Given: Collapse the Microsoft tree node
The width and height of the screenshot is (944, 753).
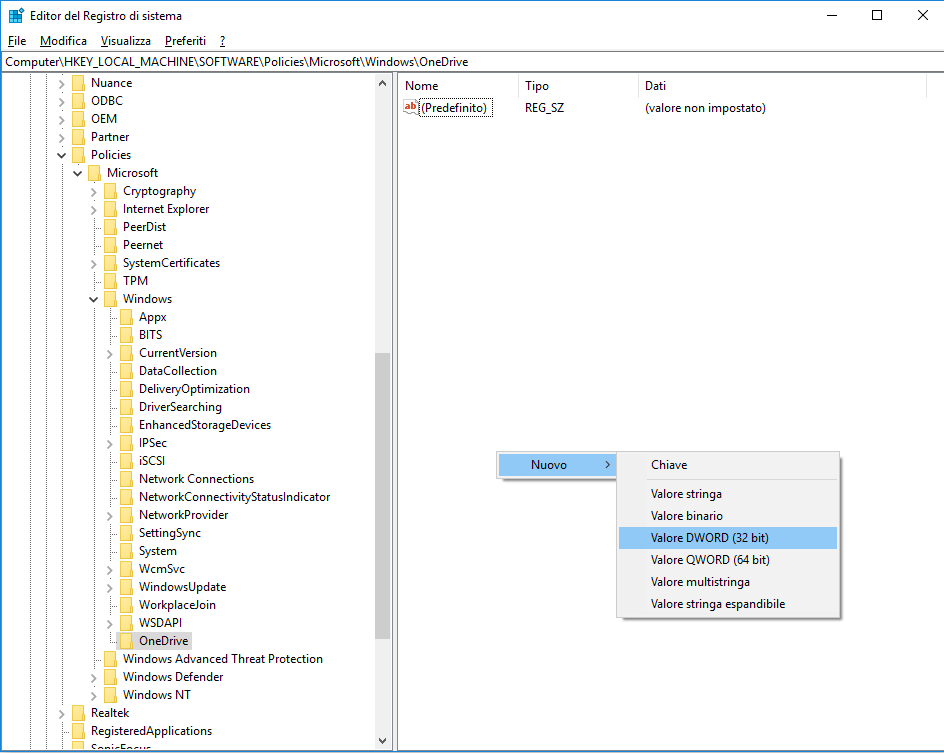Looking at the screenshot, I should point(77,172).
